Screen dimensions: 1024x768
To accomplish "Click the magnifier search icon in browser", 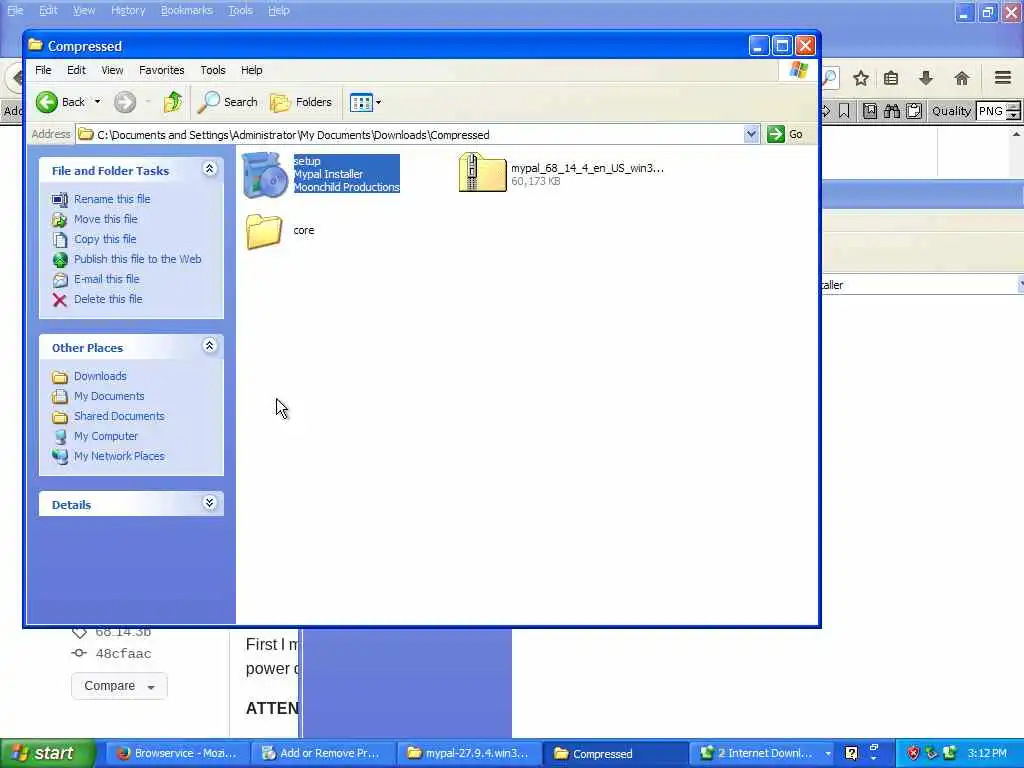I will click(829, 78).
